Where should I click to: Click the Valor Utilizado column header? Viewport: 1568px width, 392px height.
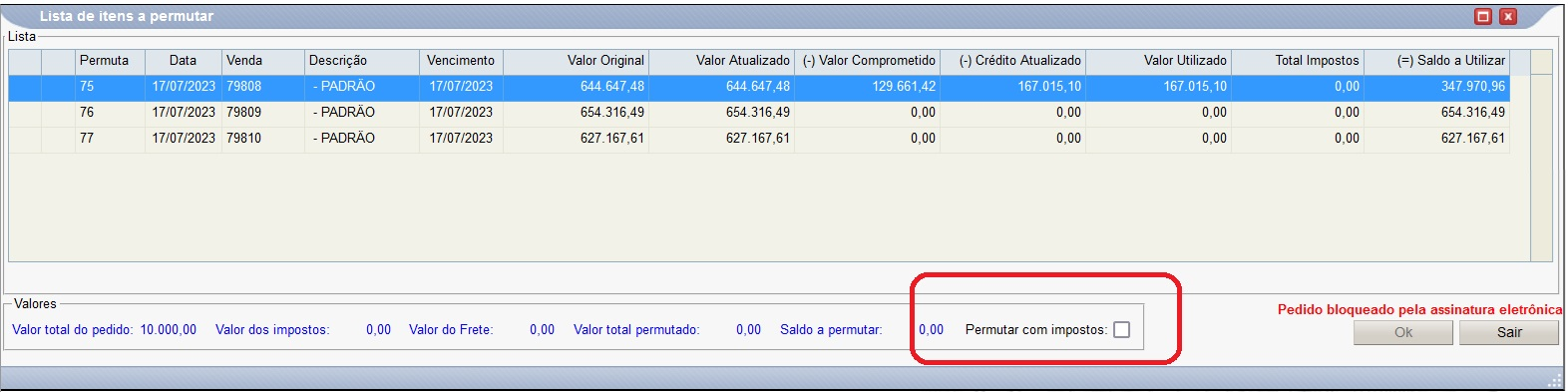pyautogui.click(x=1158, y=61)
